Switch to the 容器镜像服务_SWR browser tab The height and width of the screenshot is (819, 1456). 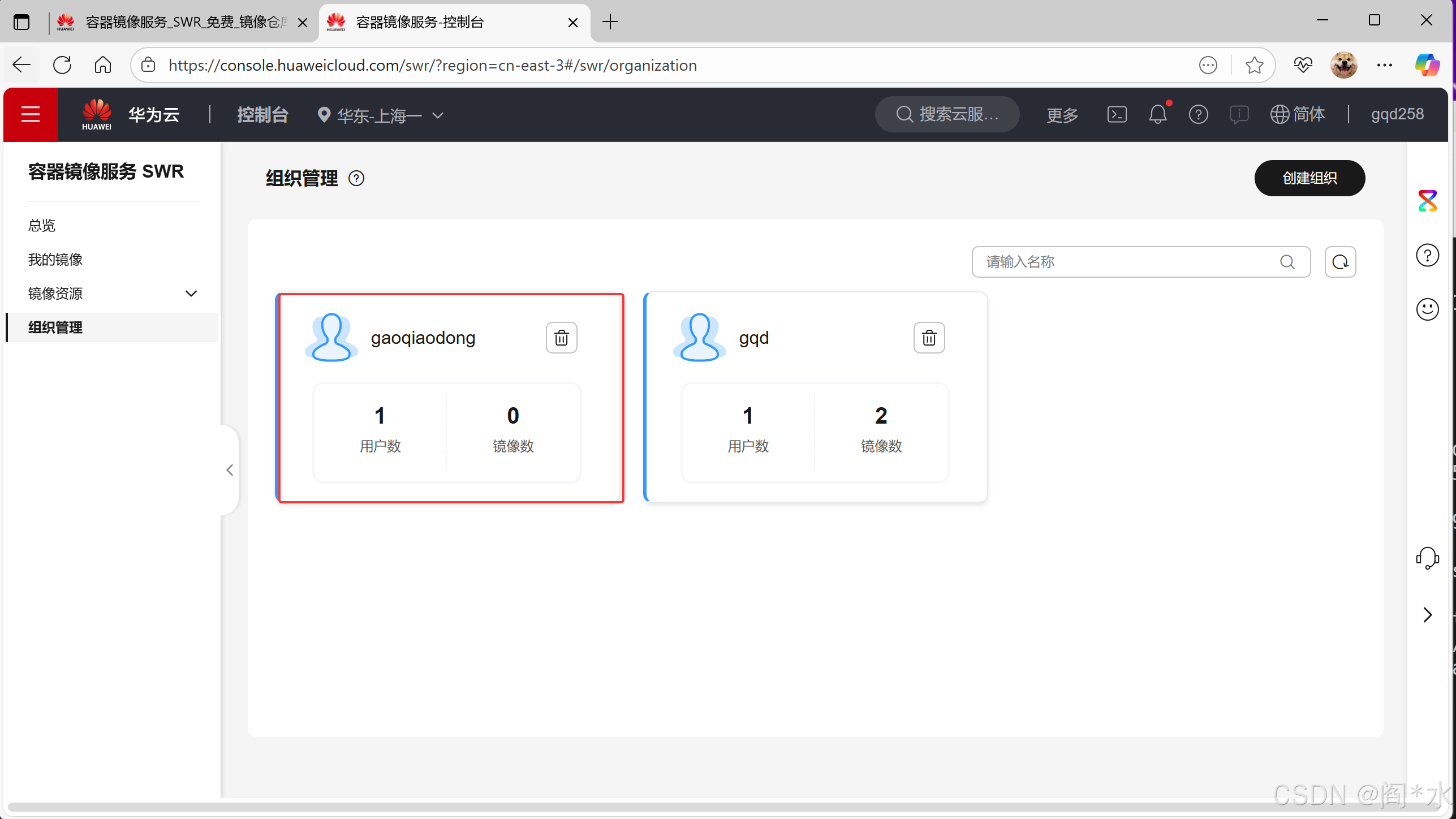183,22
